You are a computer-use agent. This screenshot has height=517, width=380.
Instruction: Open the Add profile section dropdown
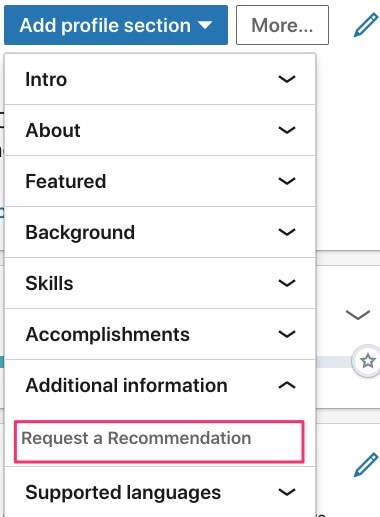(116, 25)
